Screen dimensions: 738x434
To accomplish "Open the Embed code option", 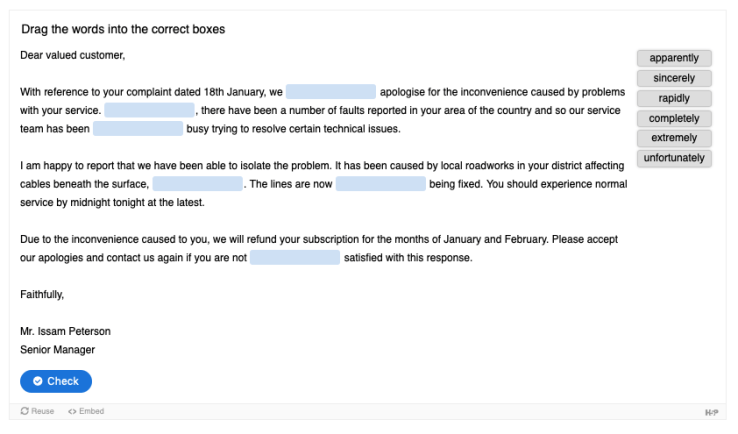I will (x=86, y=411).
